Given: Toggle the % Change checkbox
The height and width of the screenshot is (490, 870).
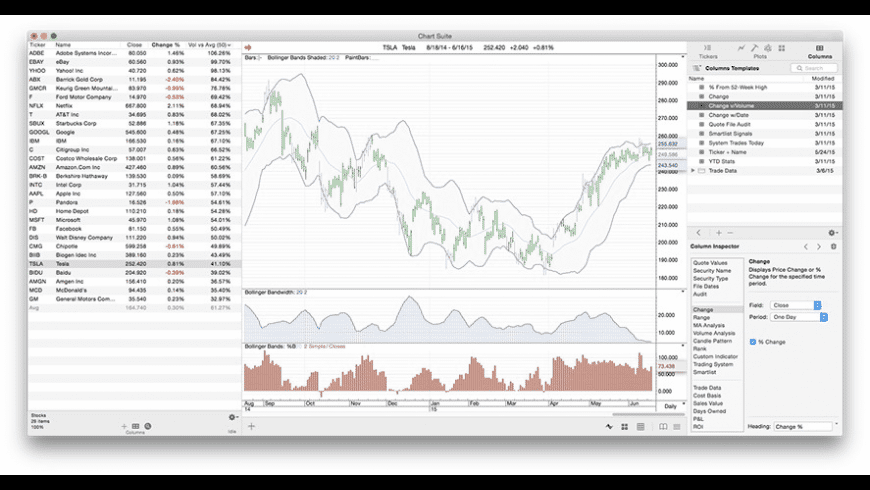Looking at the screenshot, I should pyautogui.click(x=752, y=342).
